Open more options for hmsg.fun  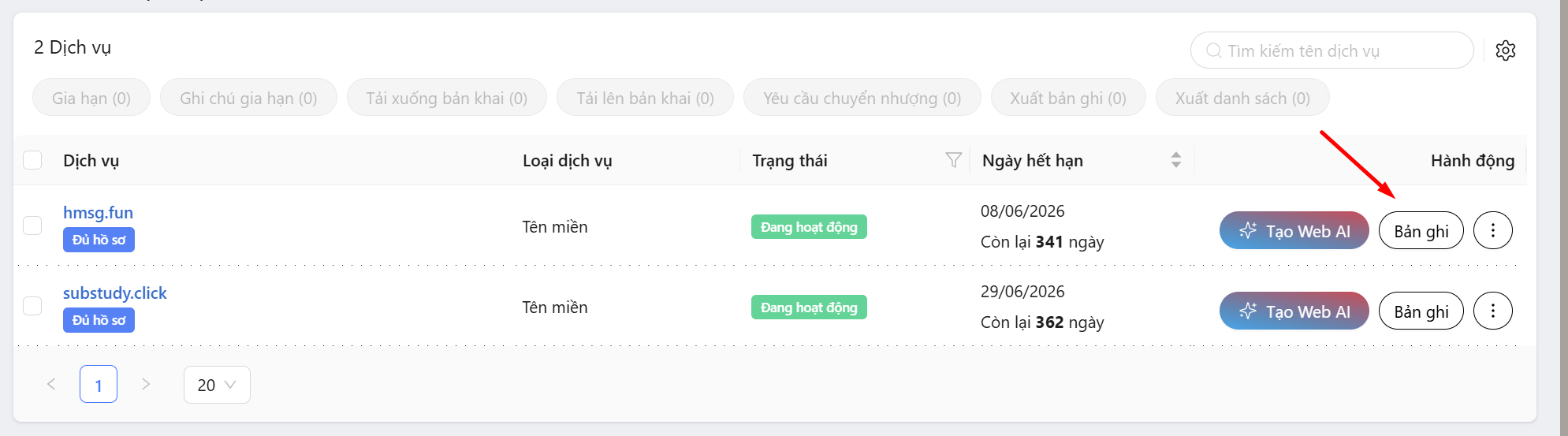click(x=1492, y=231)
